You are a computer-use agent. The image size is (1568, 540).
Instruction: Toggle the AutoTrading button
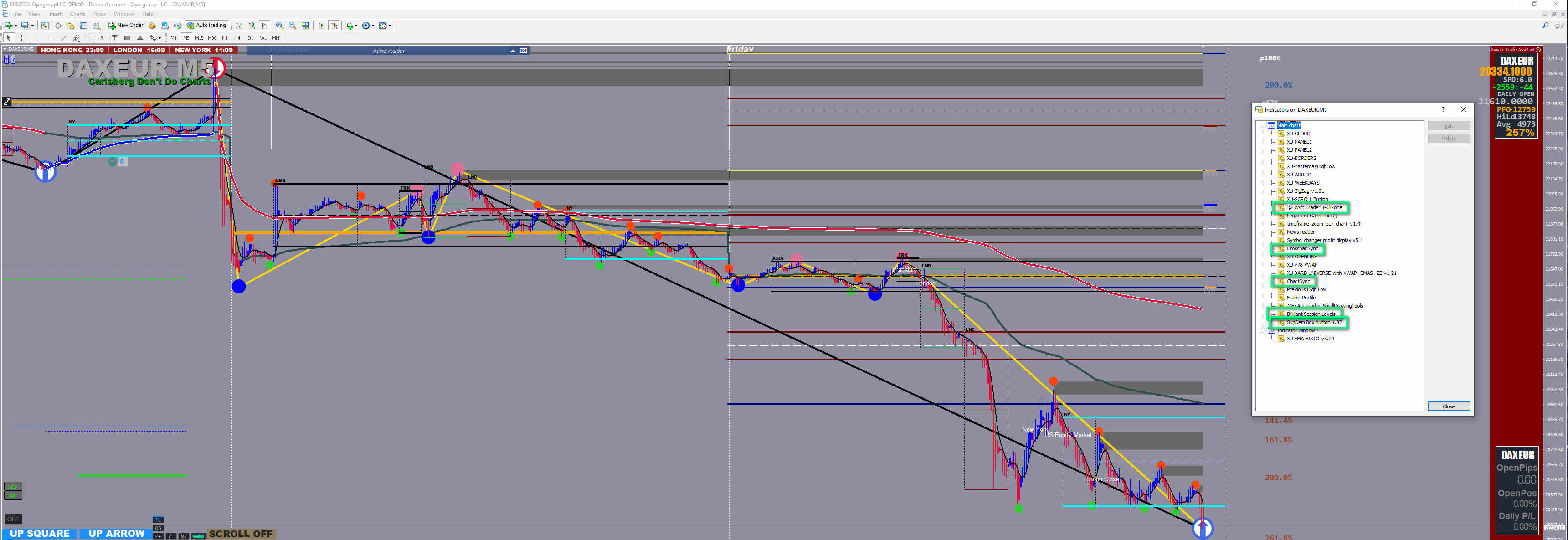tap(206, 26)
